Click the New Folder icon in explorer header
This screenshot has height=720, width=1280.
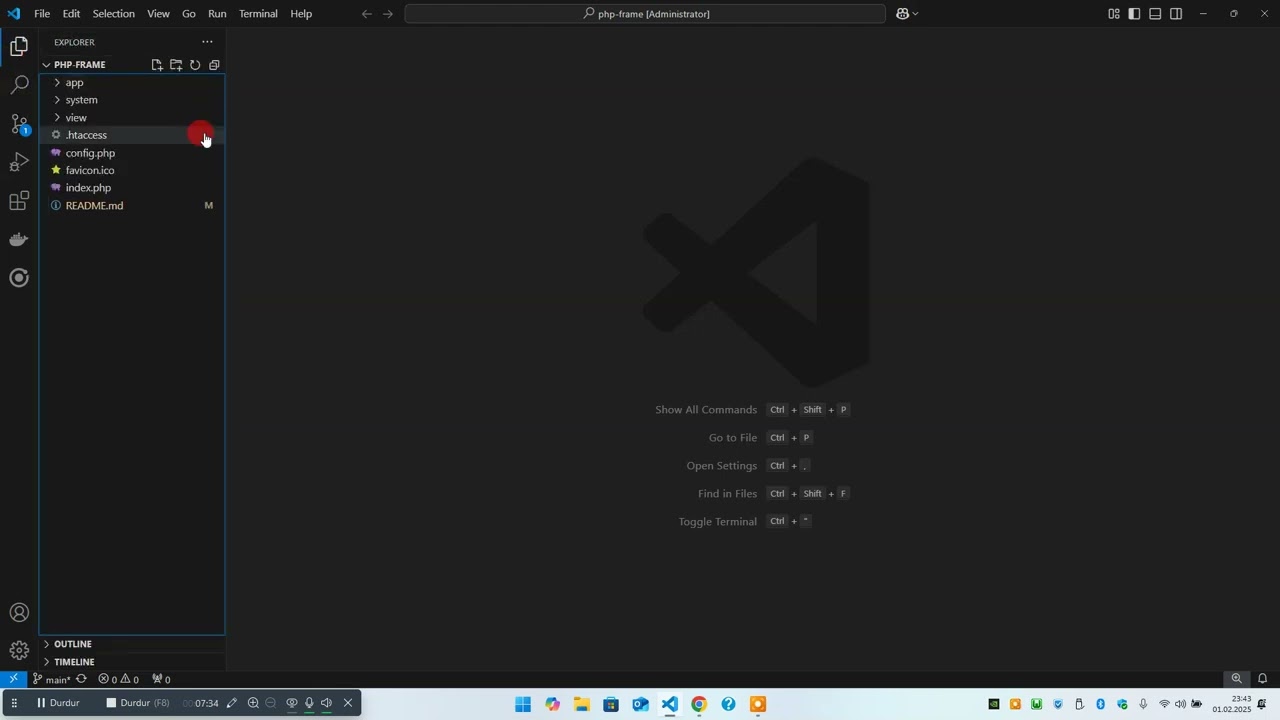pyautogui.click(x=176, y=65)
